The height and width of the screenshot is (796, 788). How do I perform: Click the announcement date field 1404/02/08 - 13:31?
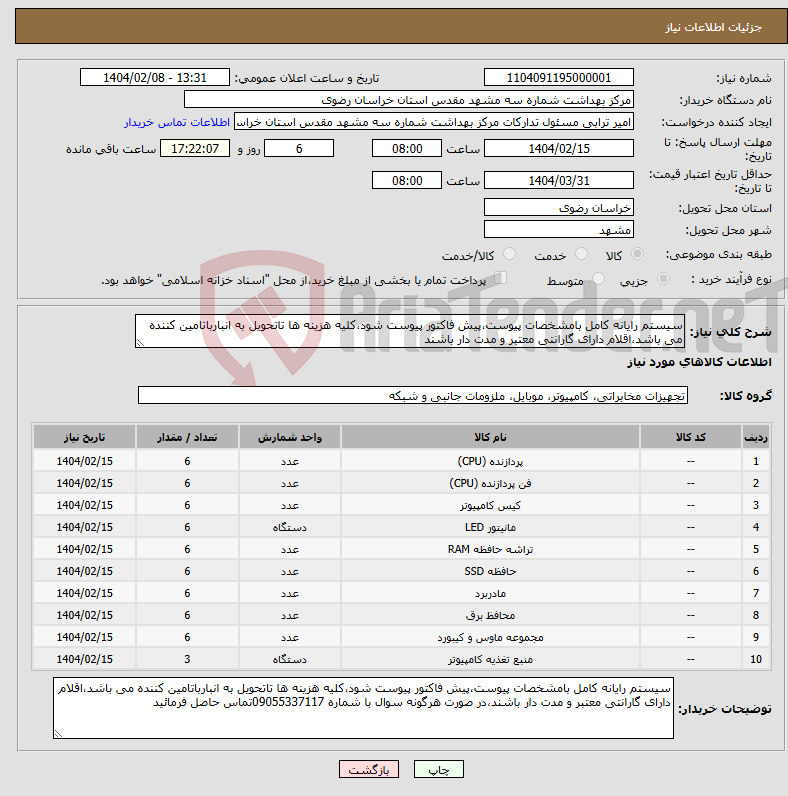(154, 78)
